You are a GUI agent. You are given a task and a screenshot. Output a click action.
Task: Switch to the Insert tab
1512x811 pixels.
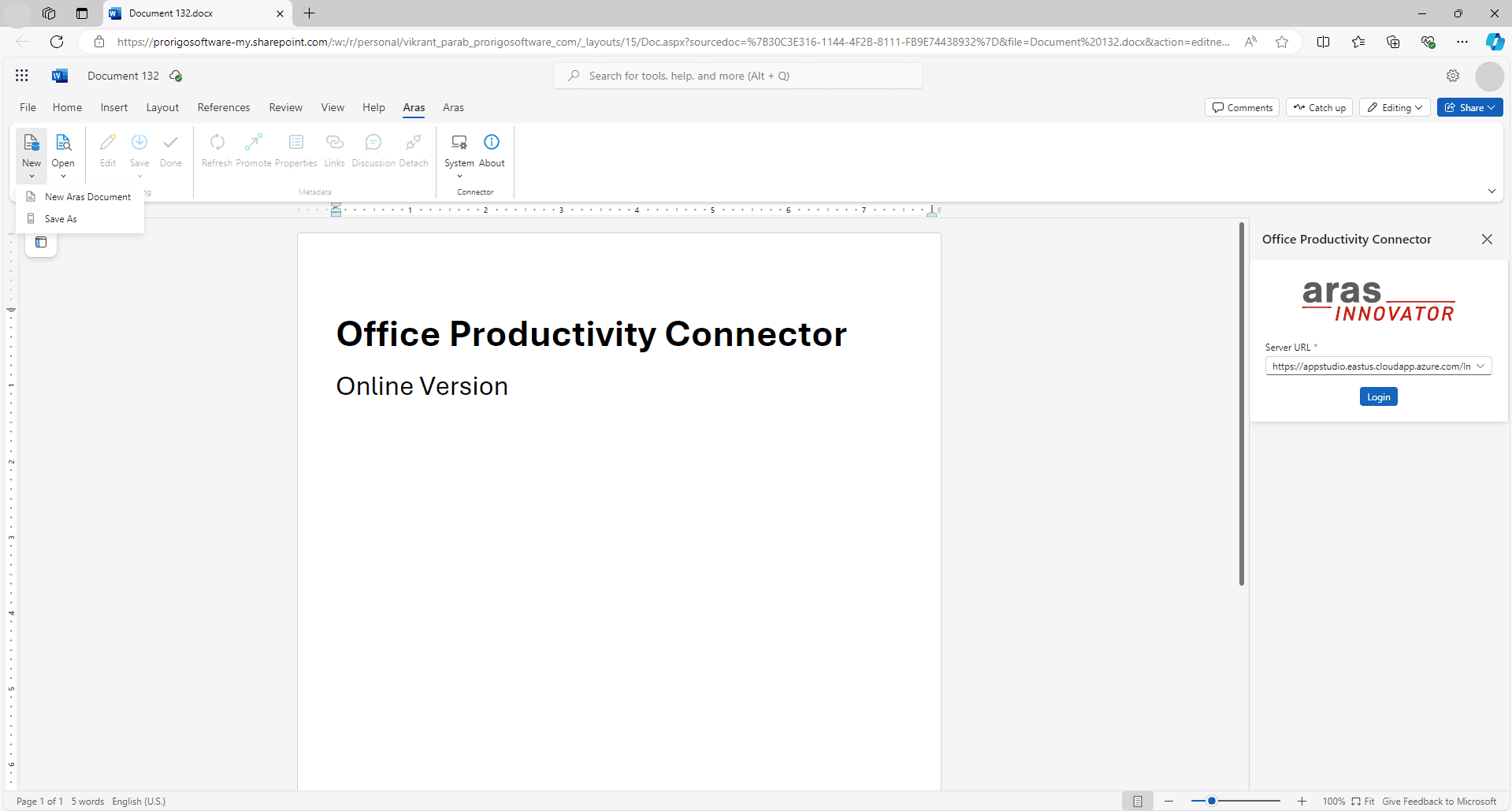tap(114, 107)
